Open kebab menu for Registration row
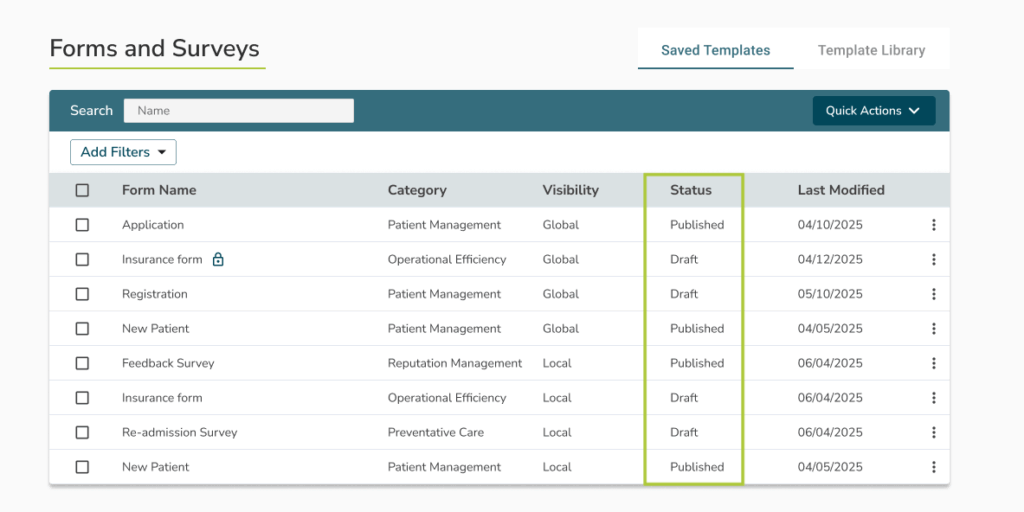1024x512 pixels. click(933, 294)
